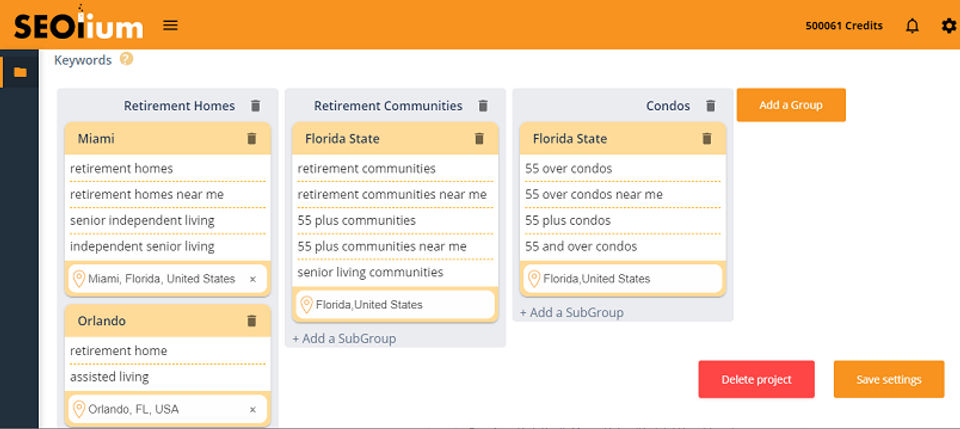Click the Add a Group button
This screenshot has height=429, width=960.
click(791, 105)
